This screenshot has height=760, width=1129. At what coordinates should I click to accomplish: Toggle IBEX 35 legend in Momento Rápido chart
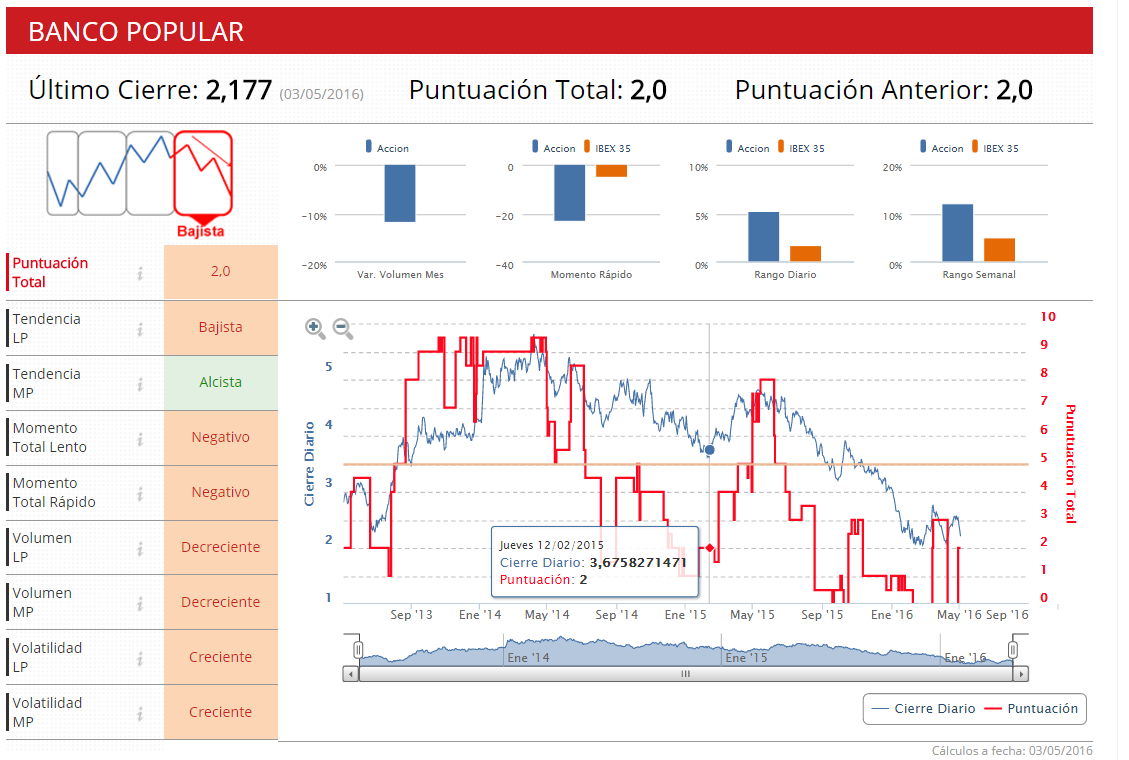click(607, 148)
